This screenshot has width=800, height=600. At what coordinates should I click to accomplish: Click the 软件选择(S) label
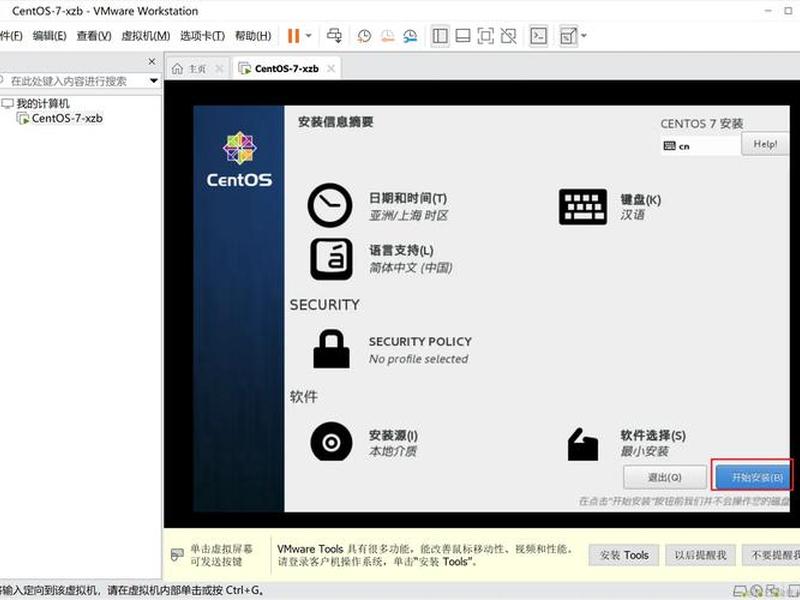(x=653, y=435)
